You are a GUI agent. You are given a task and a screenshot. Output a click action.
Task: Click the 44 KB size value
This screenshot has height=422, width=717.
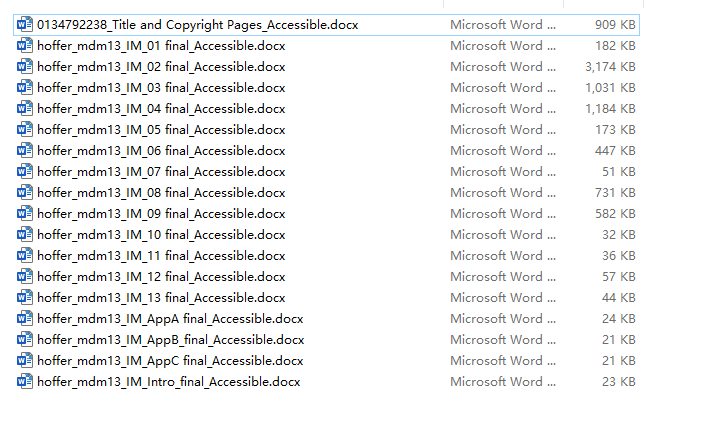pyautogui.click(x=619, y=298)
